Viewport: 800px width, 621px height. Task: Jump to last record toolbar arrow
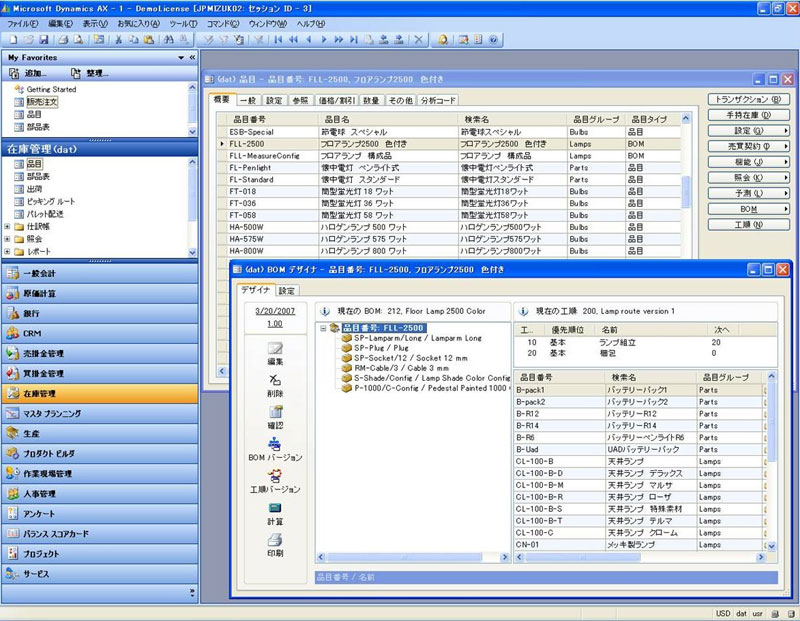click(x=354, y=39)
